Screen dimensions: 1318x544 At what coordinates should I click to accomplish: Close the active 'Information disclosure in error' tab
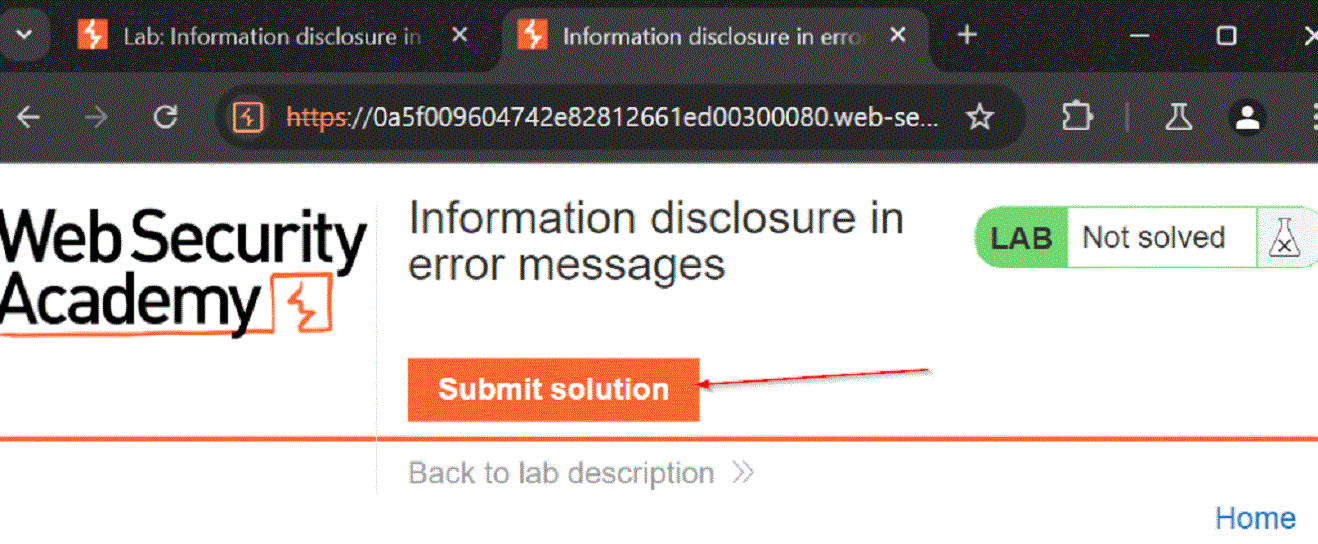coord(898,35)
